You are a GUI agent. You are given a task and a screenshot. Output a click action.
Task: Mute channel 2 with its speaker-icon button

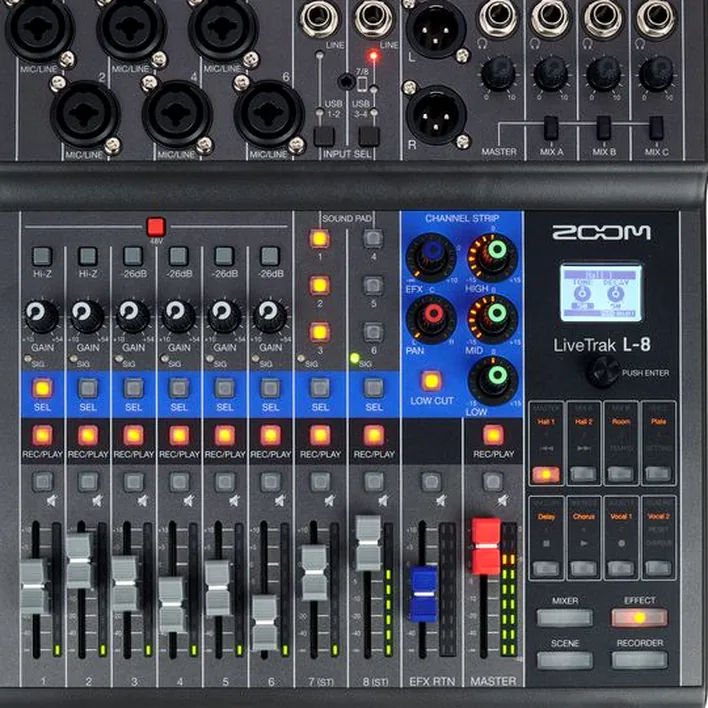click(x=88, y=481)
